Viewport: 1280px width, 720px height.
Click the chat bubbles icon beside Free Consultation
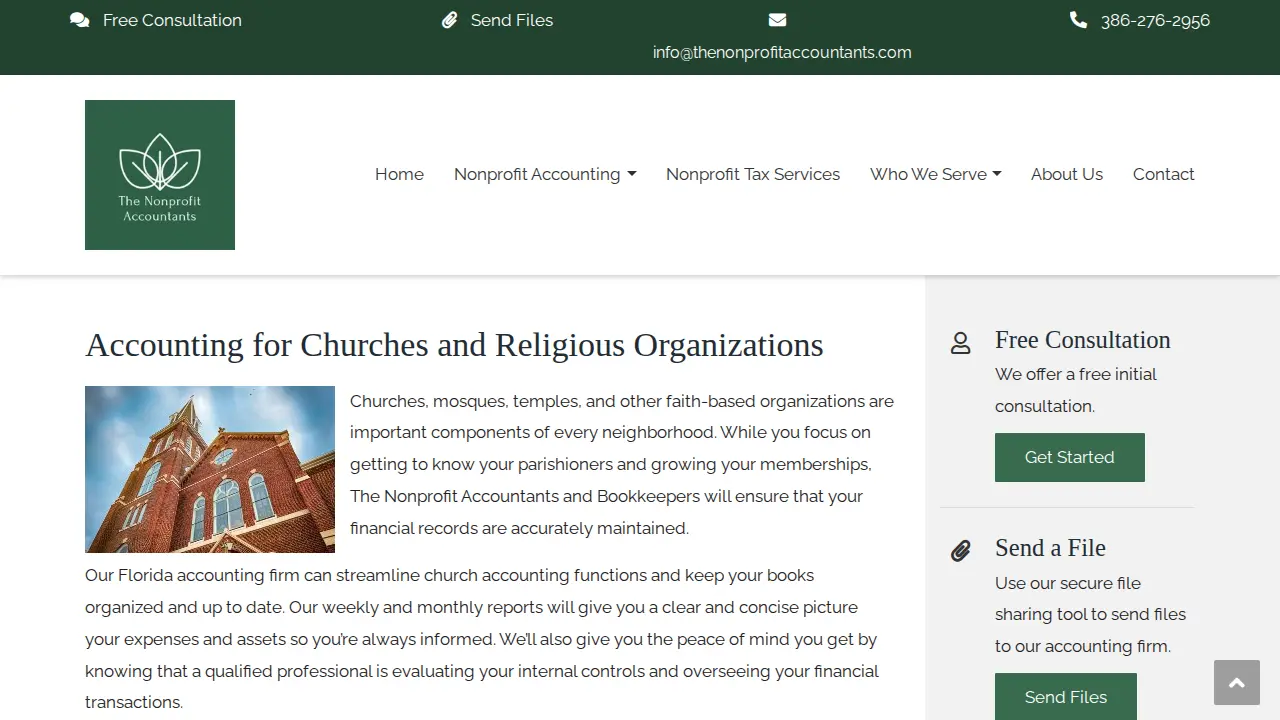(79, 20)
